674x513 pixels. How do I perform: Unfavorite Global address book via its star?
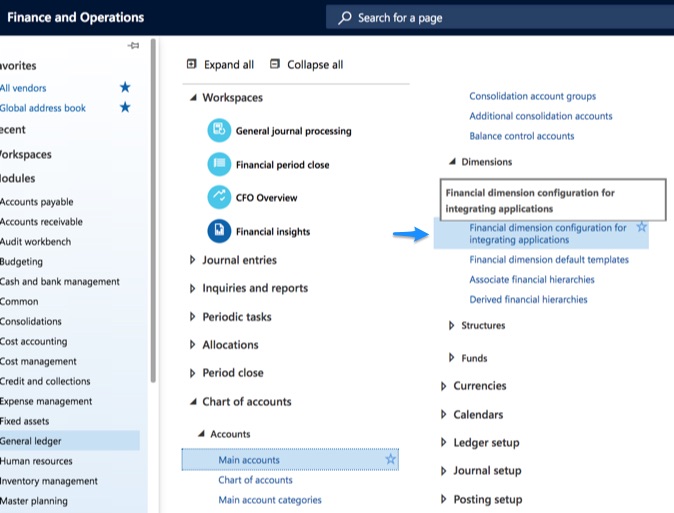(x=125, y=107)
